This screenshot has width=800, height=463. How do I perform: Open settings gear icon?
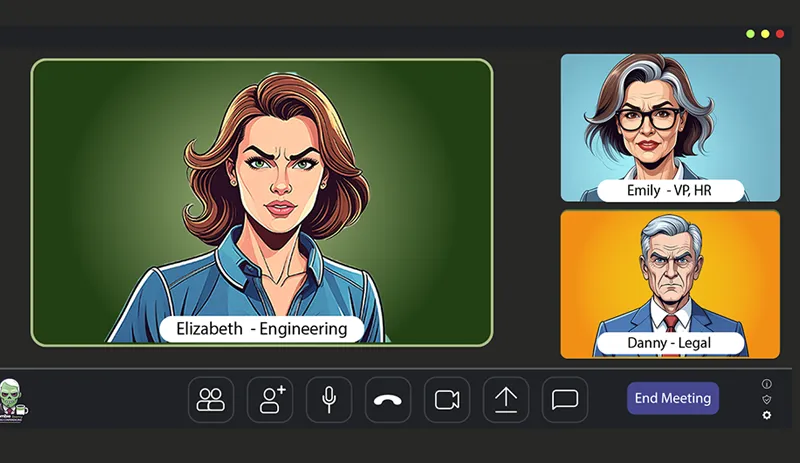767,415
